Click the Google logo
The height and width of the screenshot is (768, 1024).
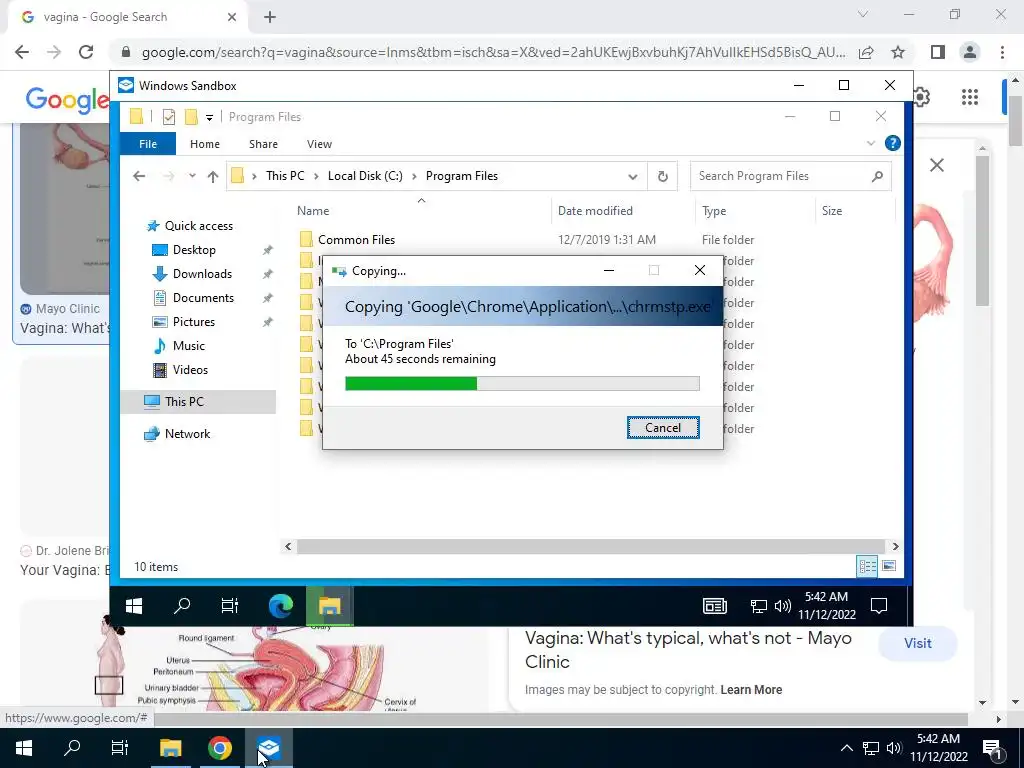click(x=67, y=99)
